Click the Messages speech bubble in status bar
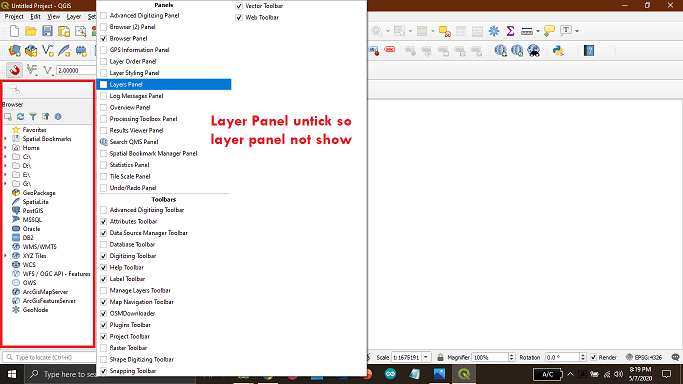This screenshot has width=683, height=384. (x=675, y=357)
